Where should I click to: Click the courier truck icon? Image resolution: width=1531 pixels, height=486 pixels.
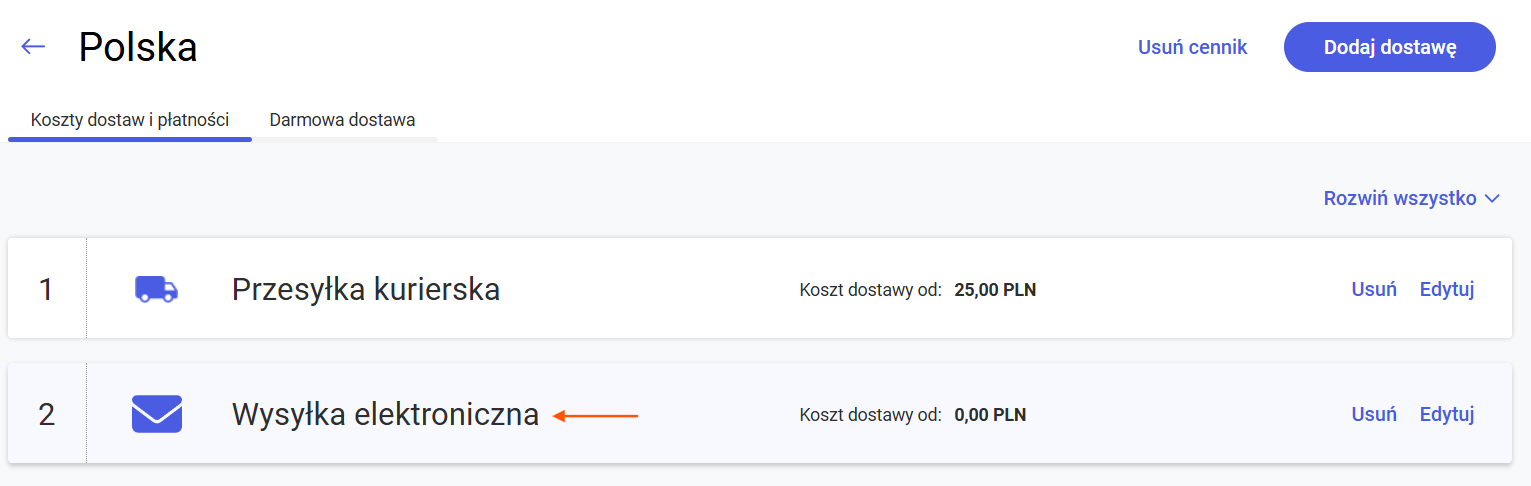(157, 290)
